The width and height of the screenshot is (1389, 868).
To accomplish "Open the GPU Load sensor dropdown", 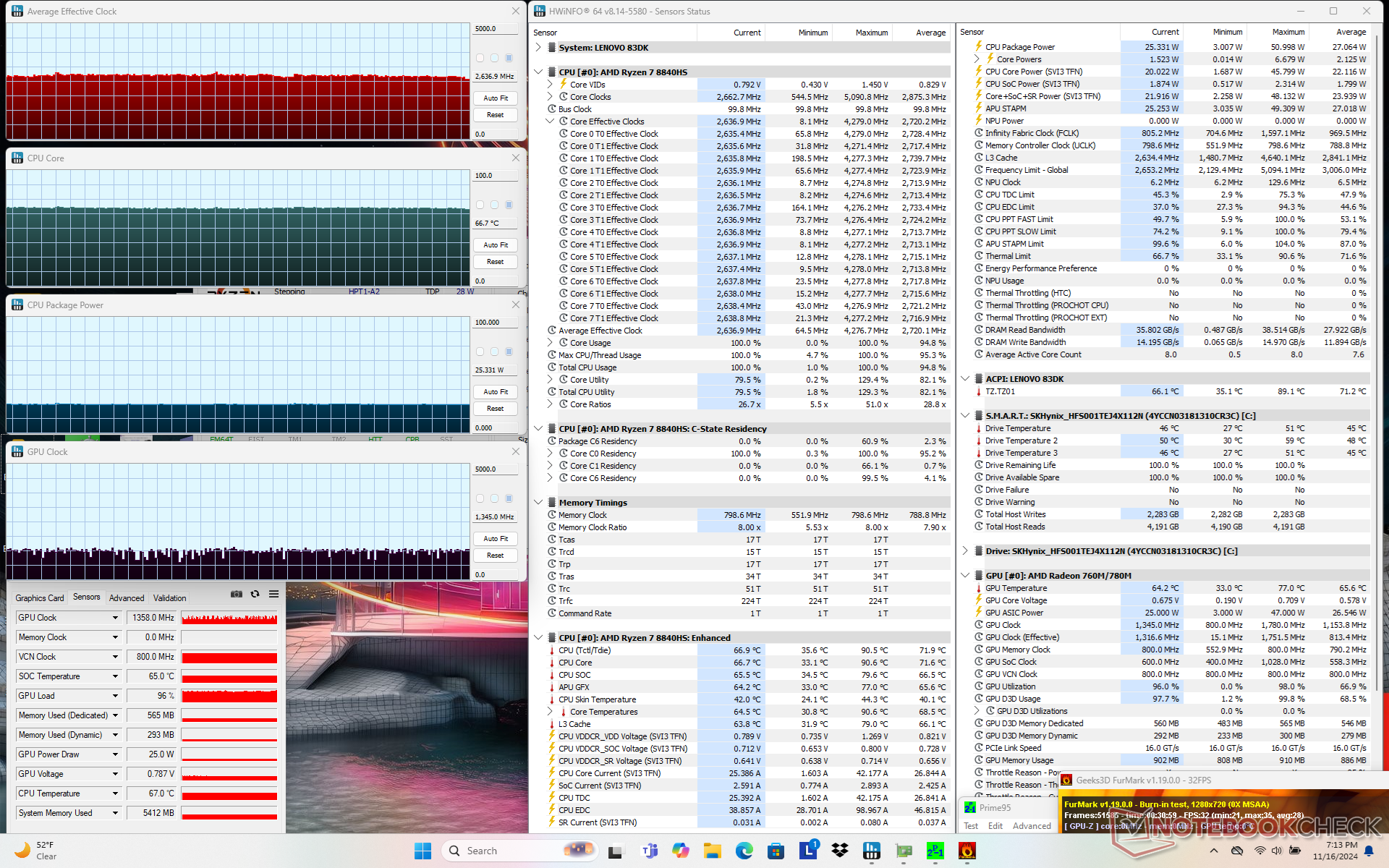I will (x=115, y=696).
